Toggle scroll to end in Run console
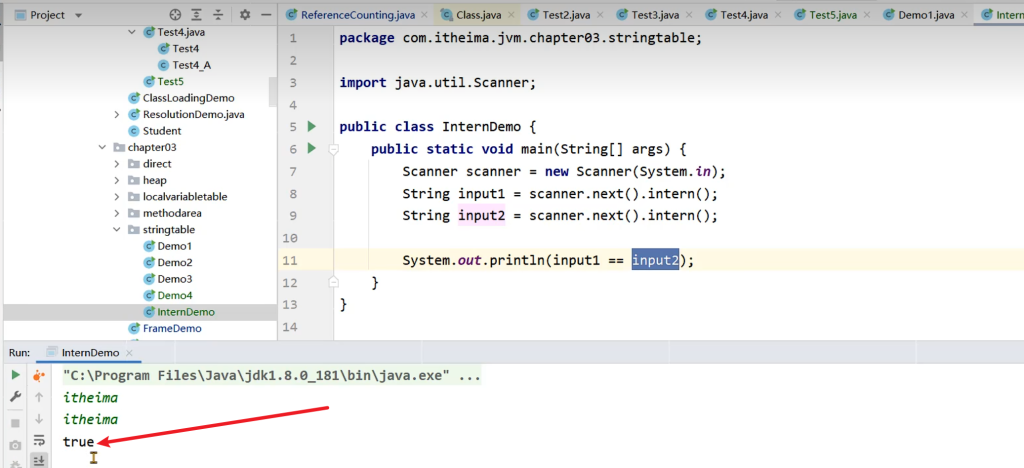 (39, 461)
